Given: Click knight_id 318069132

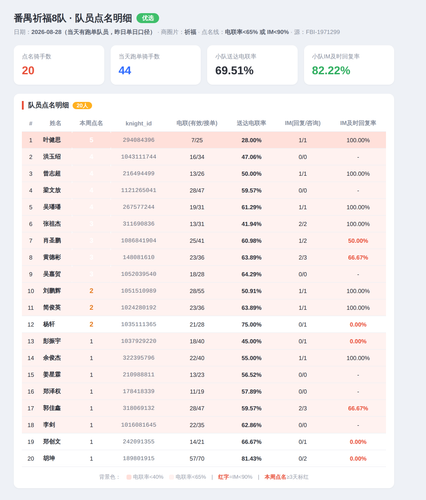Looking at the screenshot, I should (x=139, y=408).
